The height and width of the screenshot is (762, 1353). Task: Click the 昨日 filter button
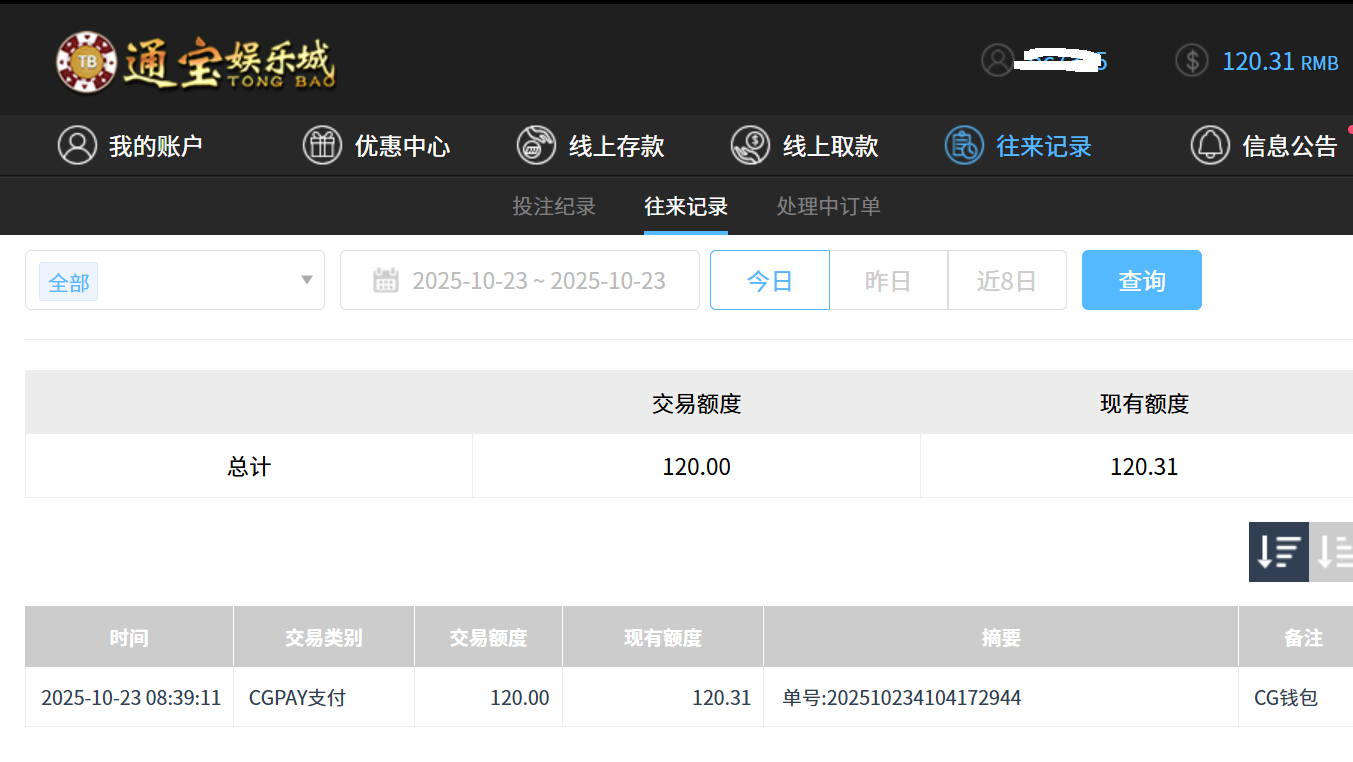(888, 280)
